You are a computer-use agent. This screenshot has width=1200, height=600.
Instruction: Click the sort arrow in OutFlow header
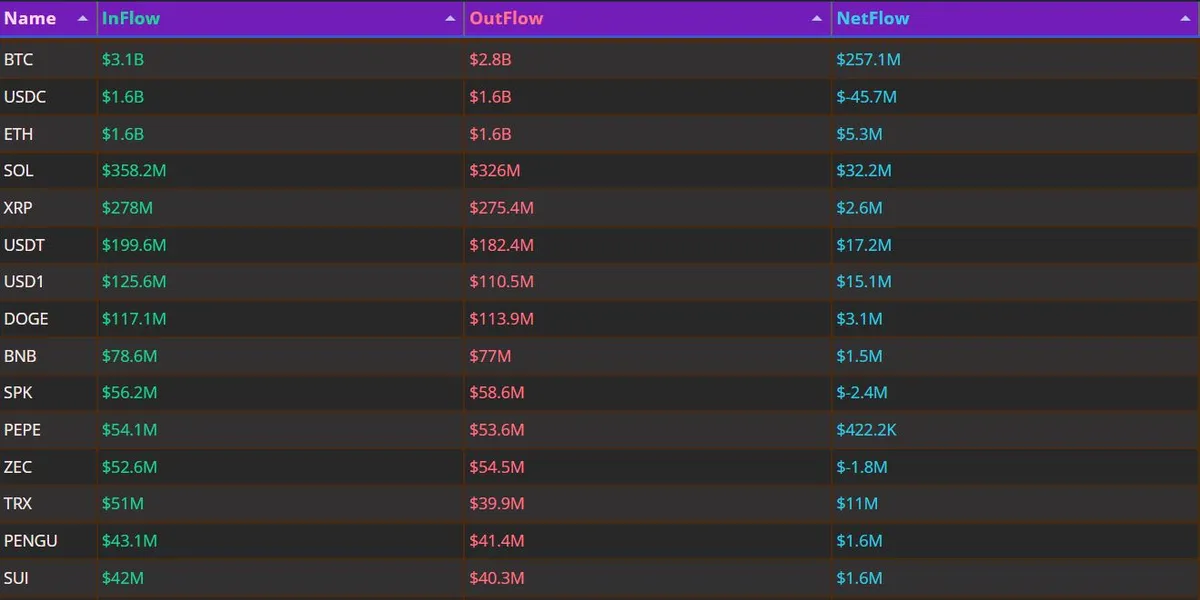(x=817, y=19)
